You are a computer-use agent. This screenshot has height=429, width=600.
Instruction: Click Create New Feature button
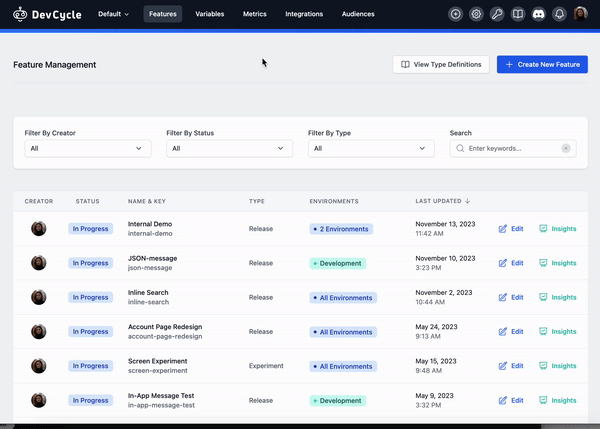pyautogui.click(x=542, y=64)
